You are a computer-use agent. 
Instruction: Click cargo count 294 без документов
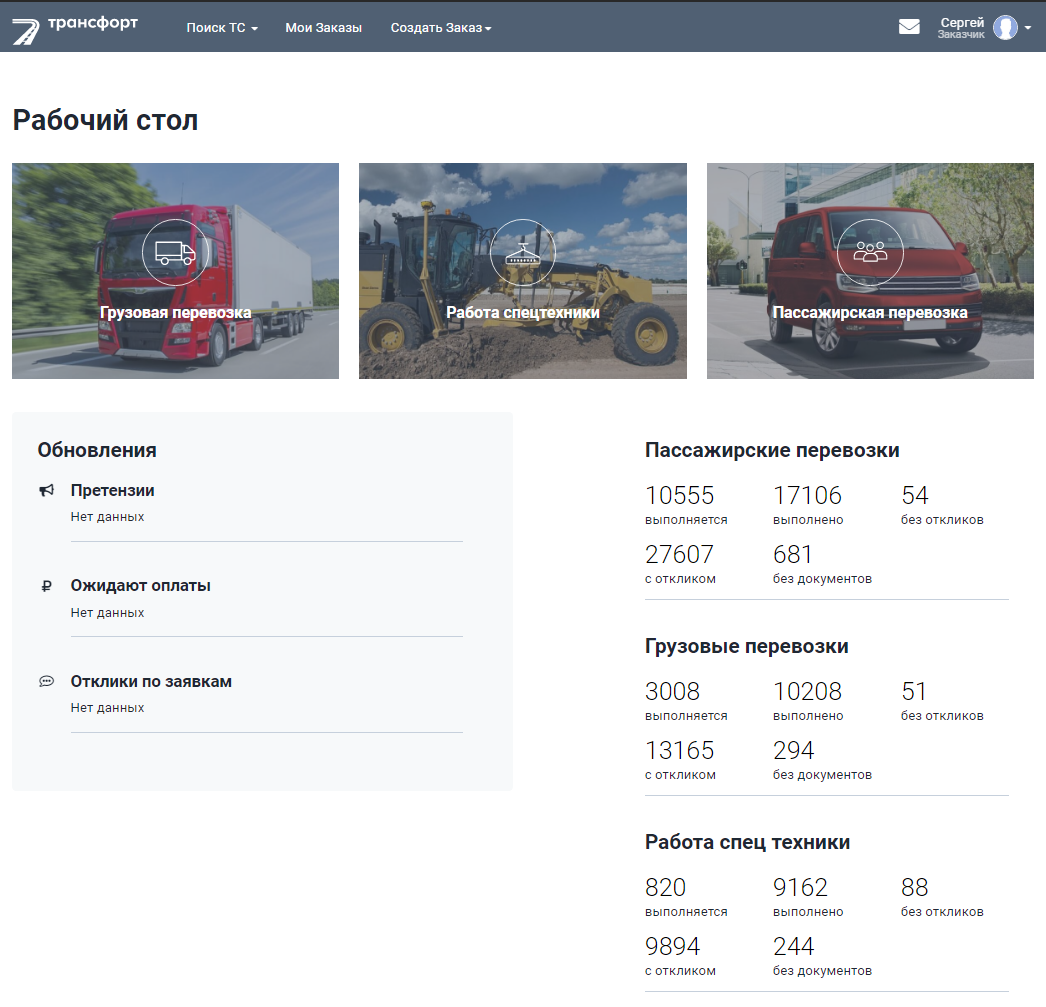822,760
